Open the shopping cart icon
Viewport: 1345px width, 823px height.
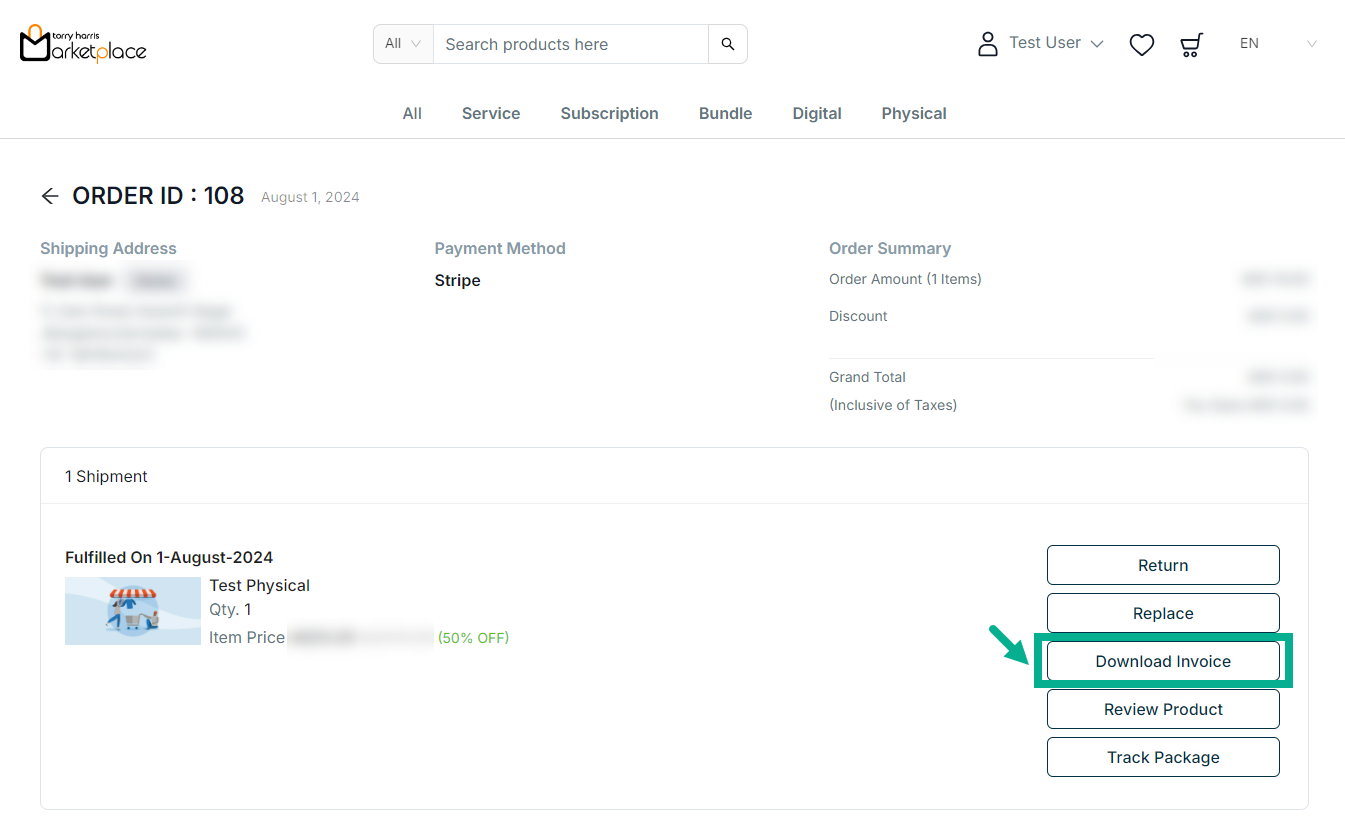pos(1190,44)
